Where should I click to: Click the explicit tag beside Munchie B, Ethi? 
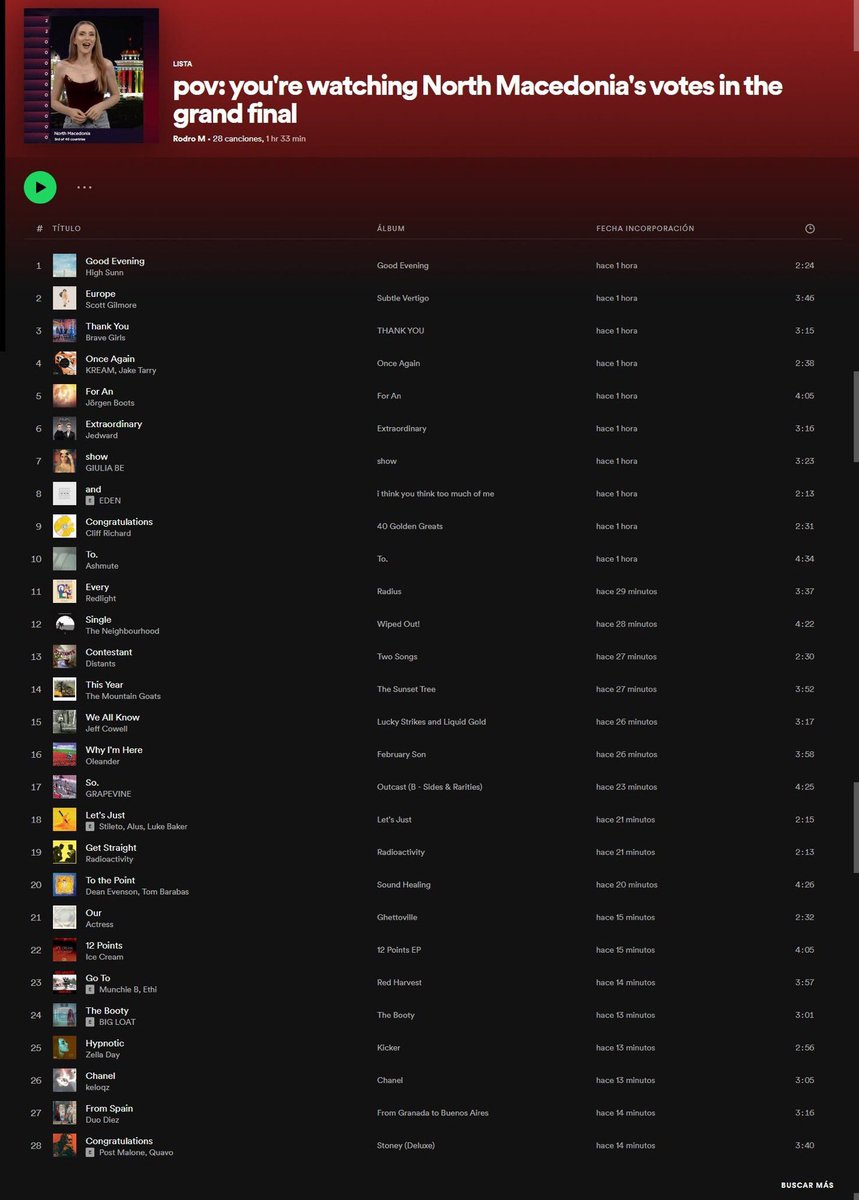click(x=90, y=990)
